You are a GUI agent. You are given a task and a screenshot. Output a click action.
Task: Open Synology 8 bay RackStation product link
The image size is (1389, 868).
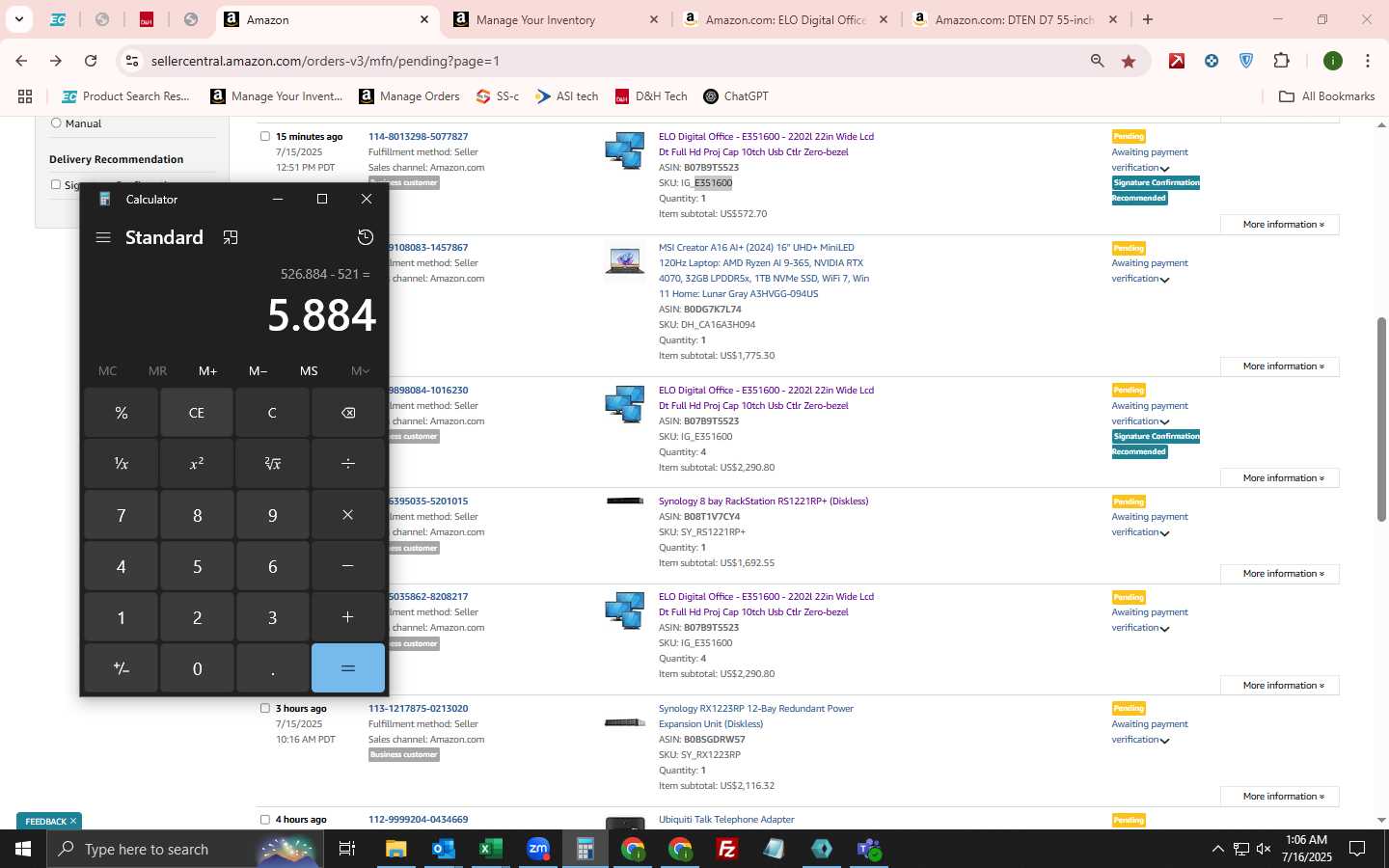coord(763,501)
